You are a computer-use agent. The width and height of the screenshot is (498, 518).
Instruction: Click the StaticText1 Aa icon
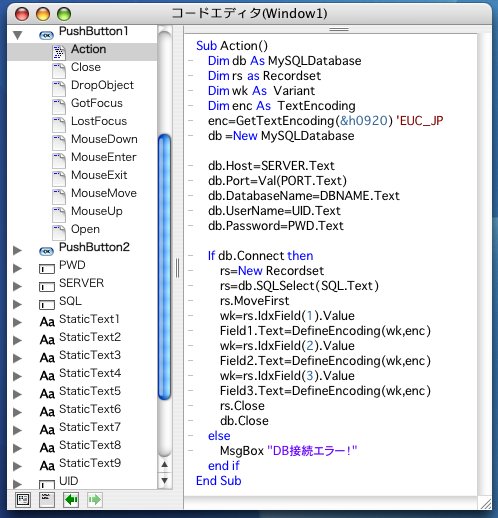pos(47,322)
